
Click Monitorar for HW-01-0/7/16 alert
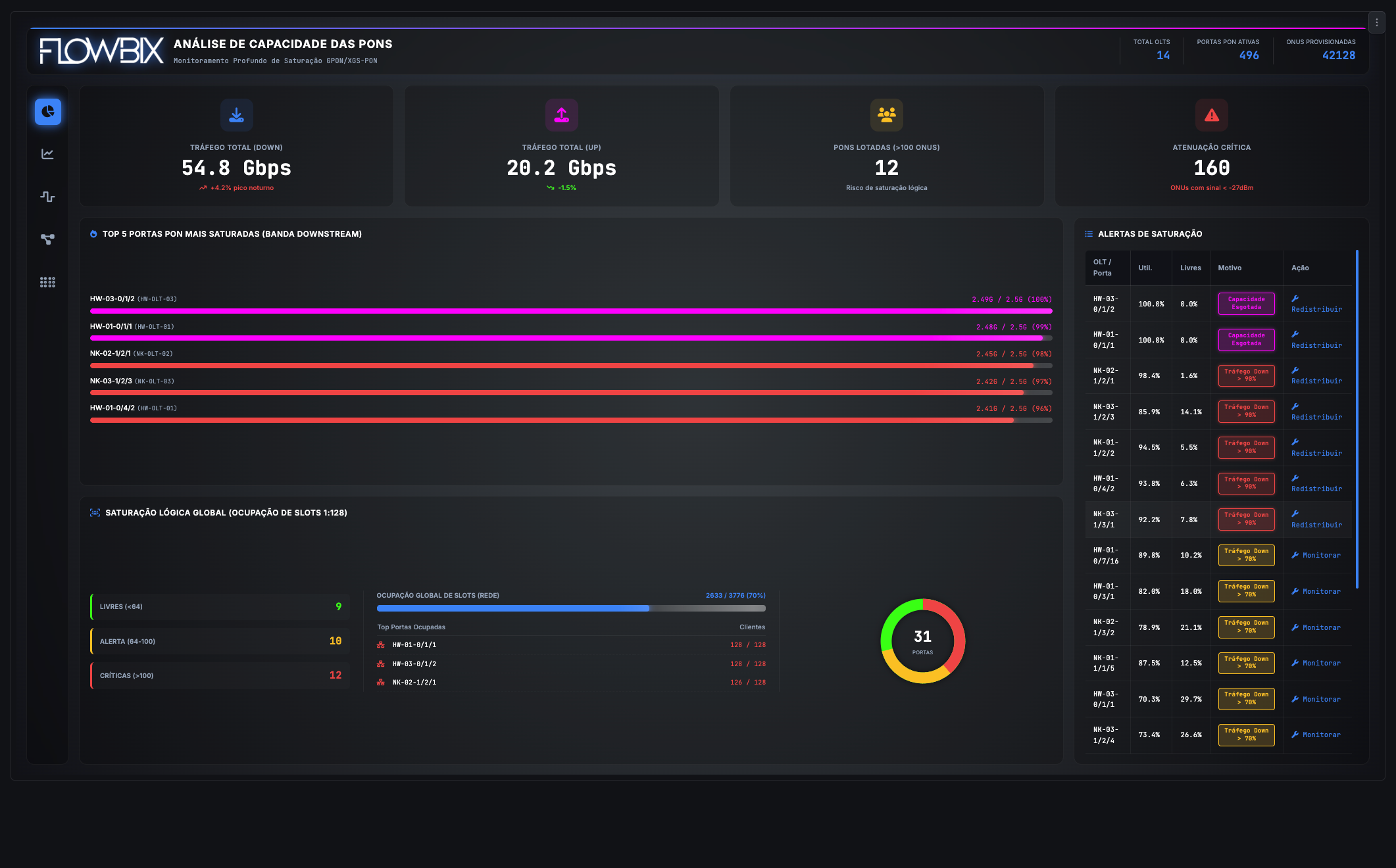[1316, 556]
